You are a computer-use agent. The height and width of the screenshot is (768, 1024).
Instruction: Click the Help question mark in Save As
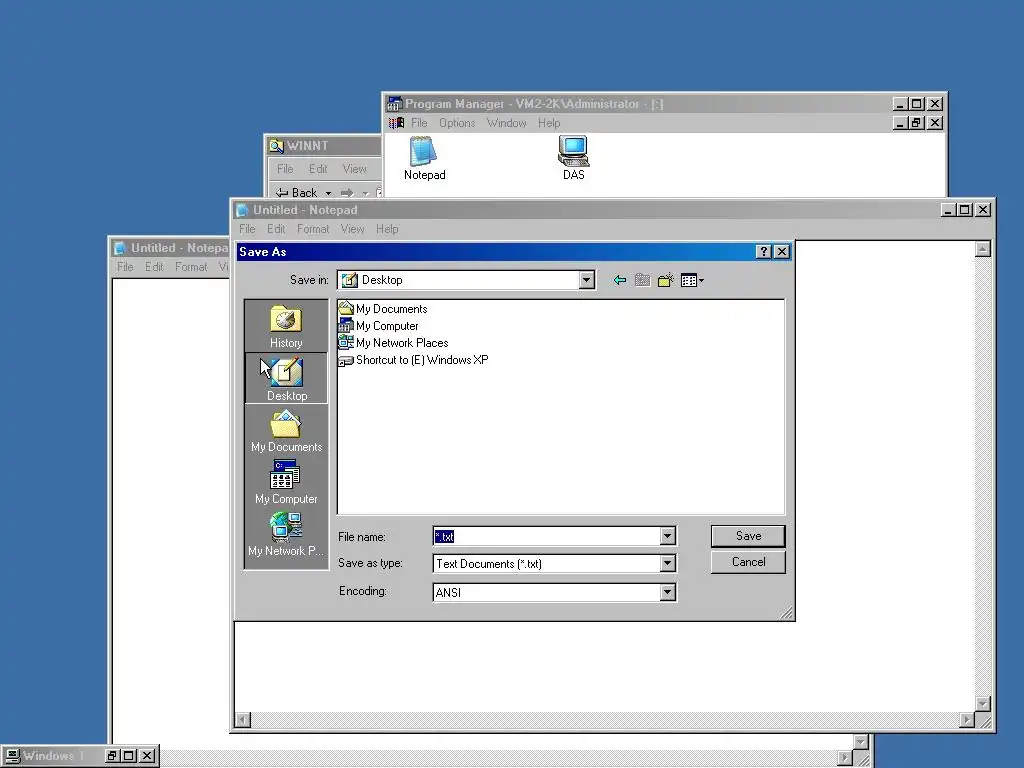[x=763, y=251]
